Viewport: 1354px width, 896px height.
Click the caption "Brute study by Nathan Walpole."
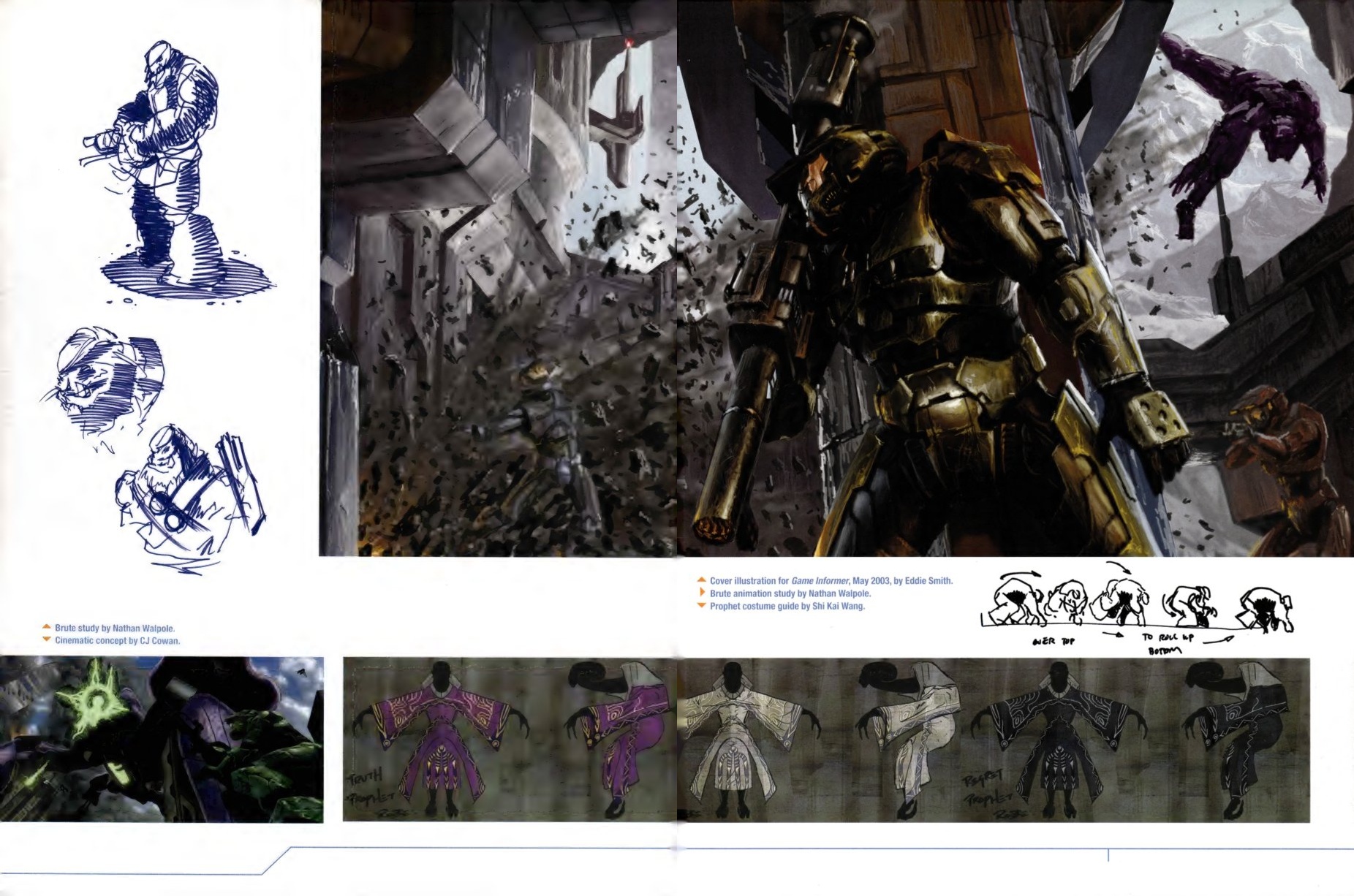click(115, 628)
